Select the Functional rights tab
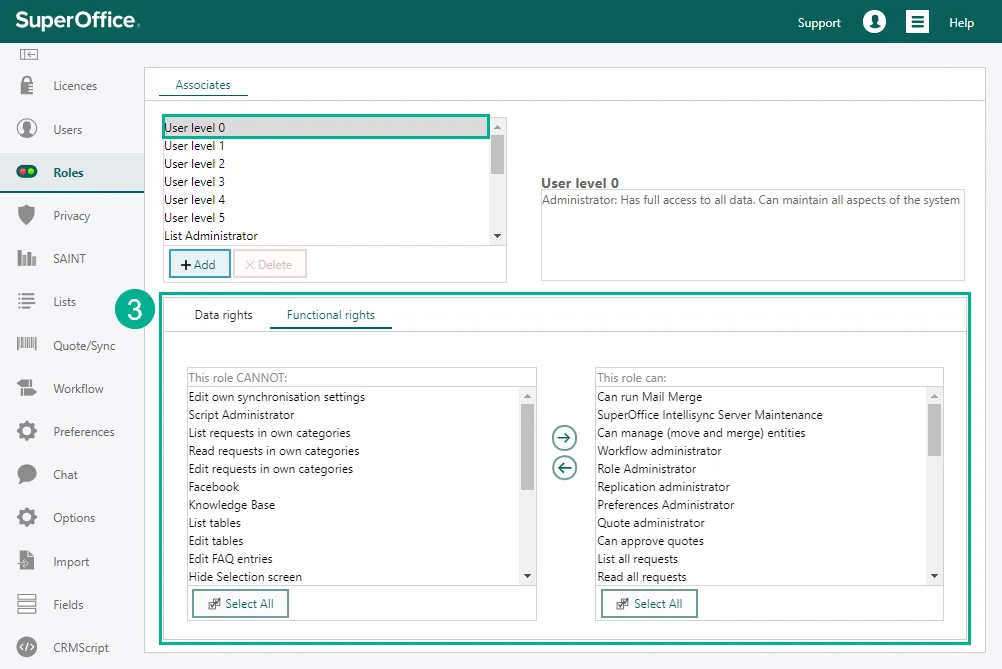1002x669 pixels. point(330,315)
